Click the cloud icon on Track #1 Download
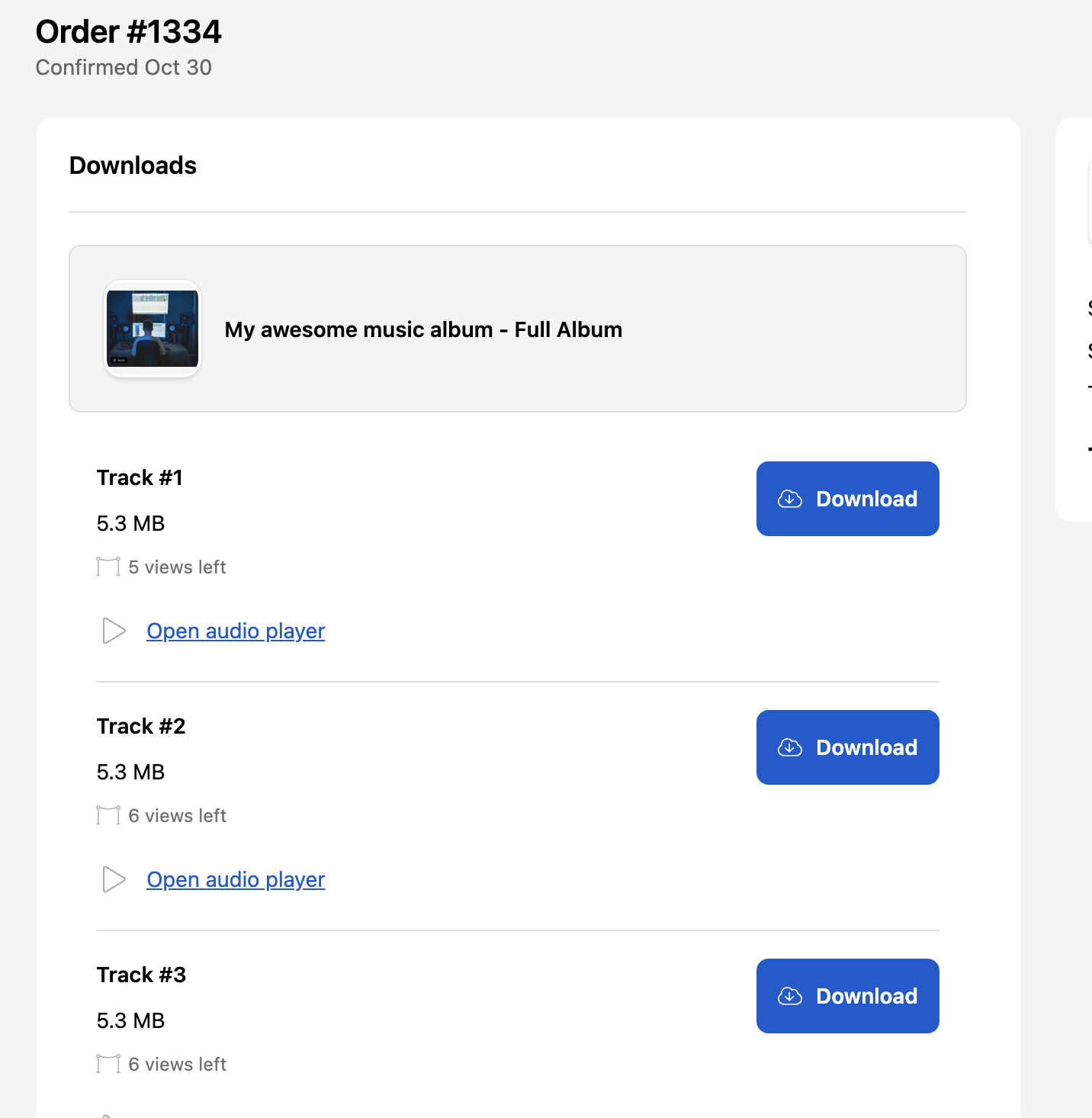The width and height of the screenshot is (1092, 1118). [790, 499]
